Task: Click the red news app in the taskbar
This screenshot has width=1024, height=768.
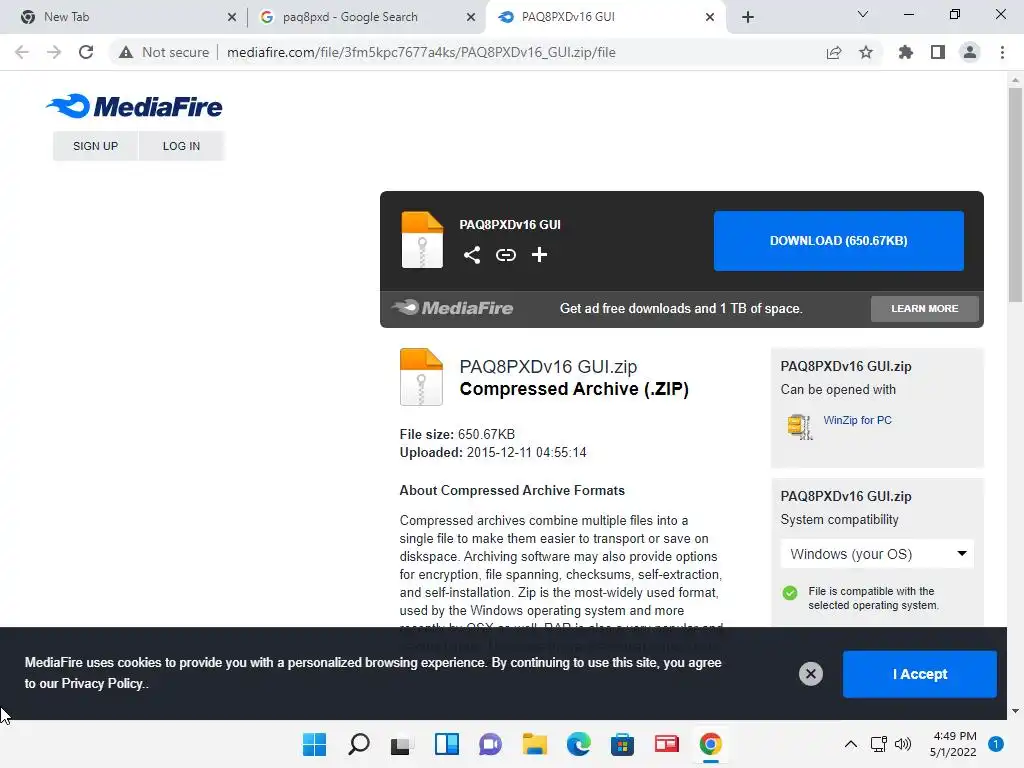Action: 666,744
